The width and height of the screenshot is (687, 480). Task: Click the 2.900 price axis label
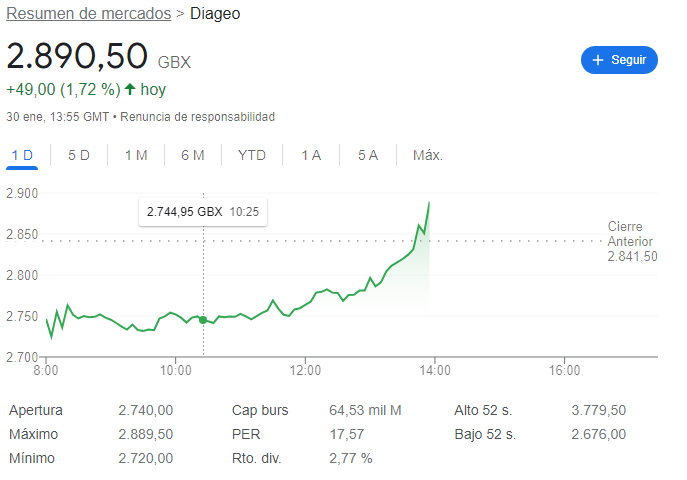[22, 194]
